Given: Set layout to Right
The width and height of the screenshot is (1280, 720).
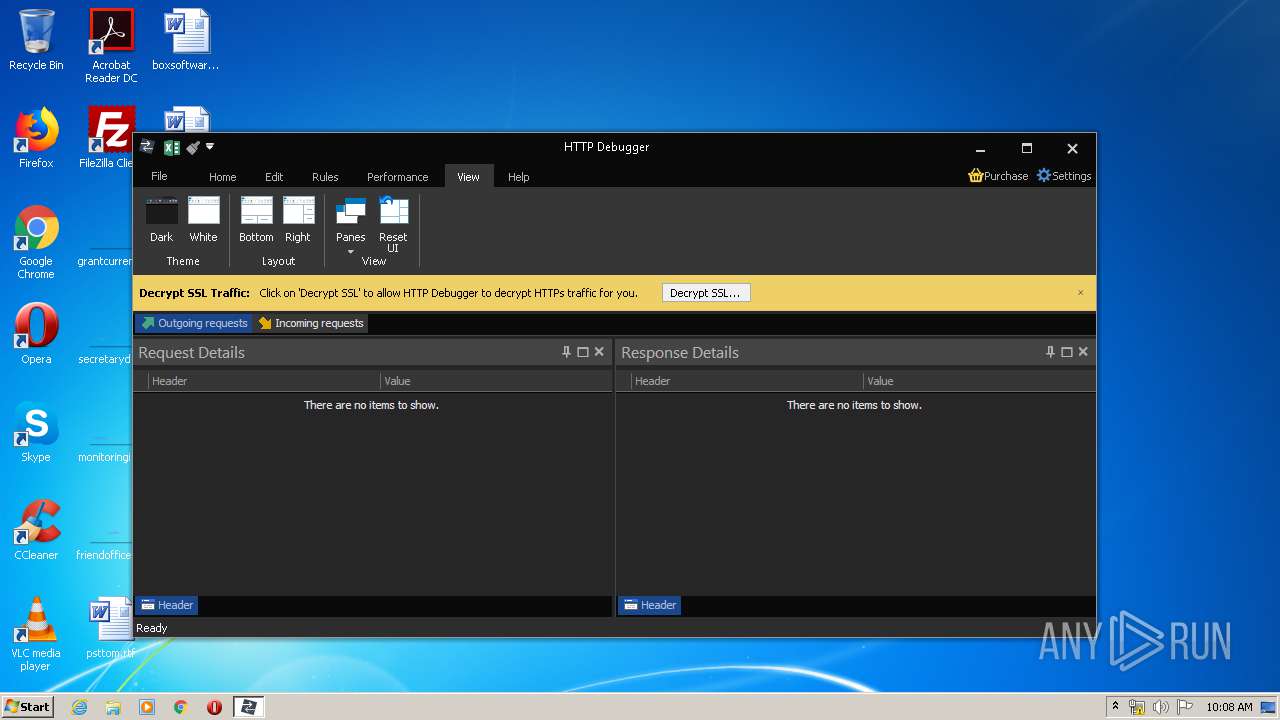Looking at the screenshot, I should click(298, 220).
